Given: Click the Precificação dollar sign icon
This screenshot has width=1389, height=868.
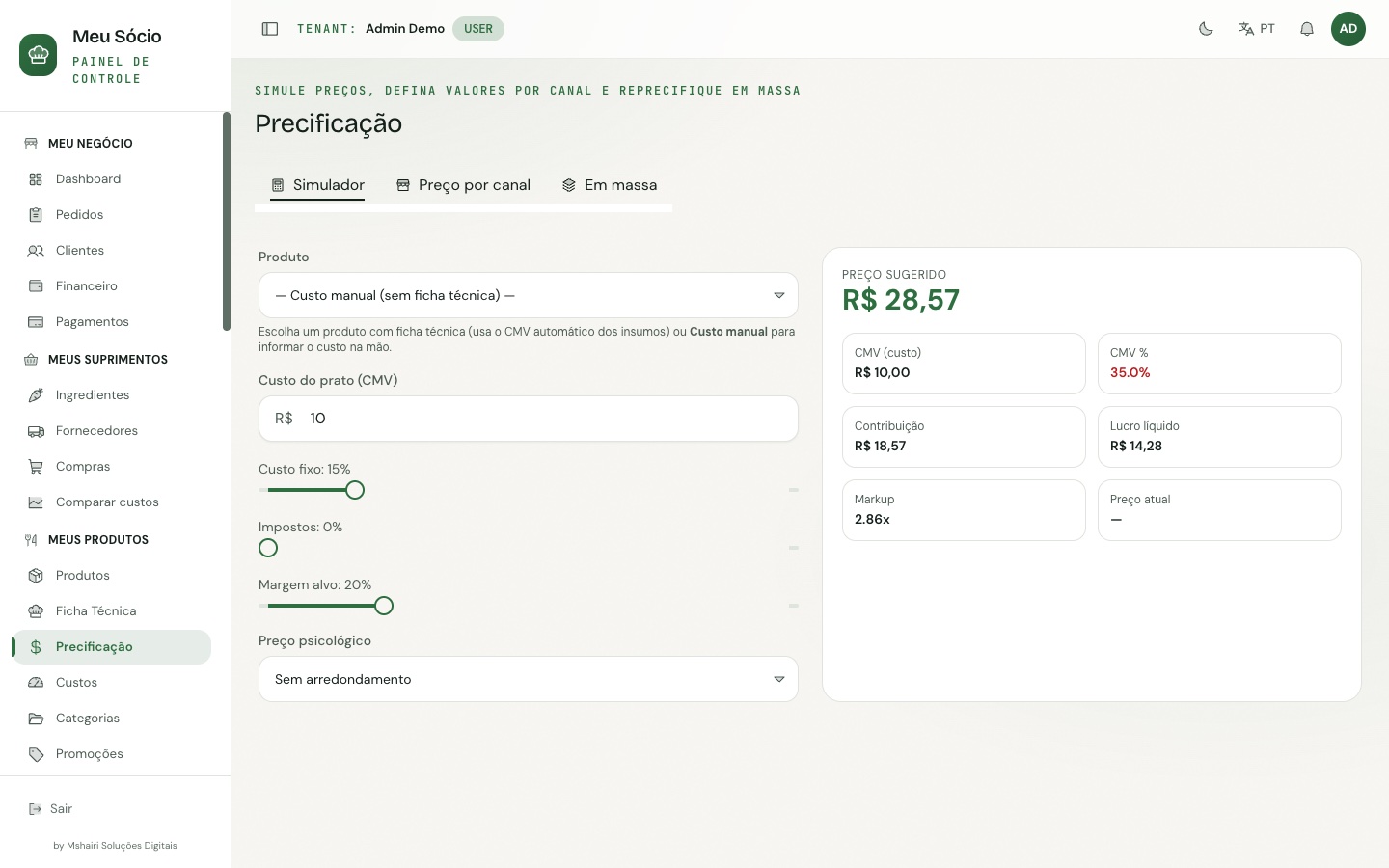Looking at the screenshot, I should pyautogui.click(x=36, y=647).
